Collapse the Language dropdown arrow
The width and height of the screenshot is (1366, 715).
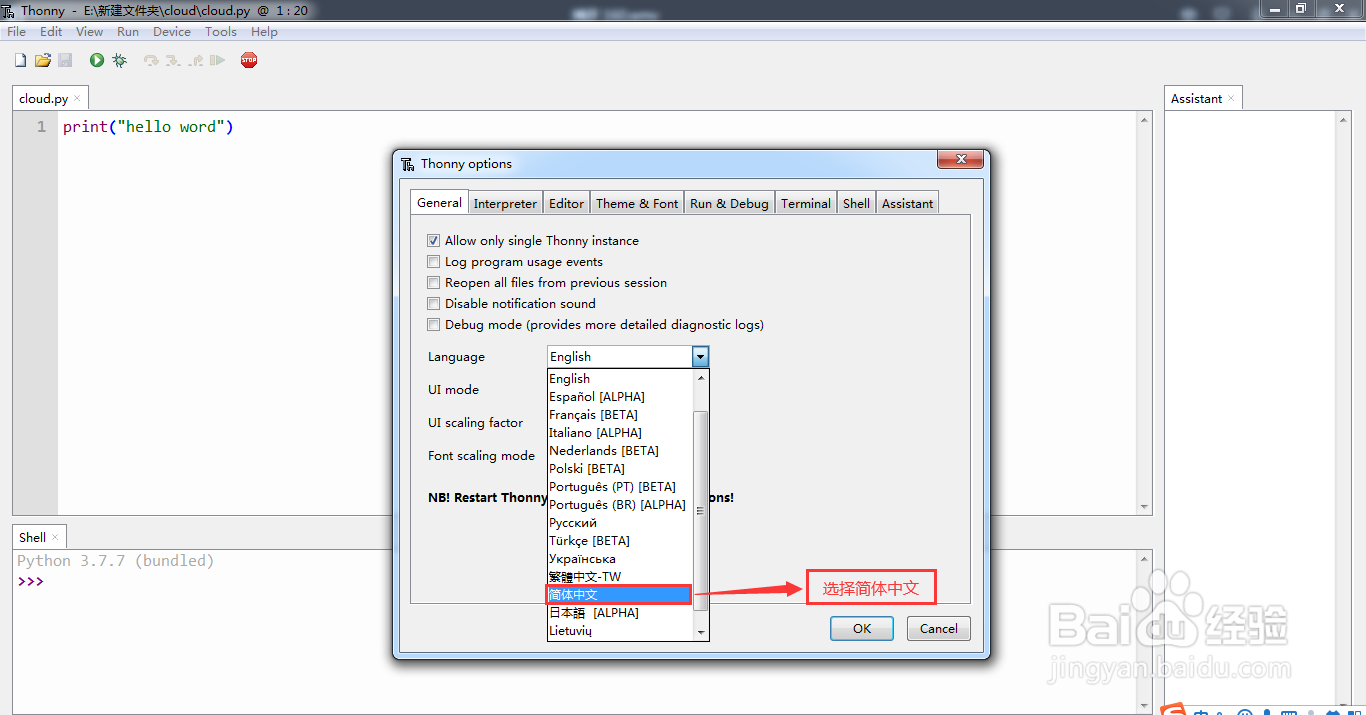point(700,357)
